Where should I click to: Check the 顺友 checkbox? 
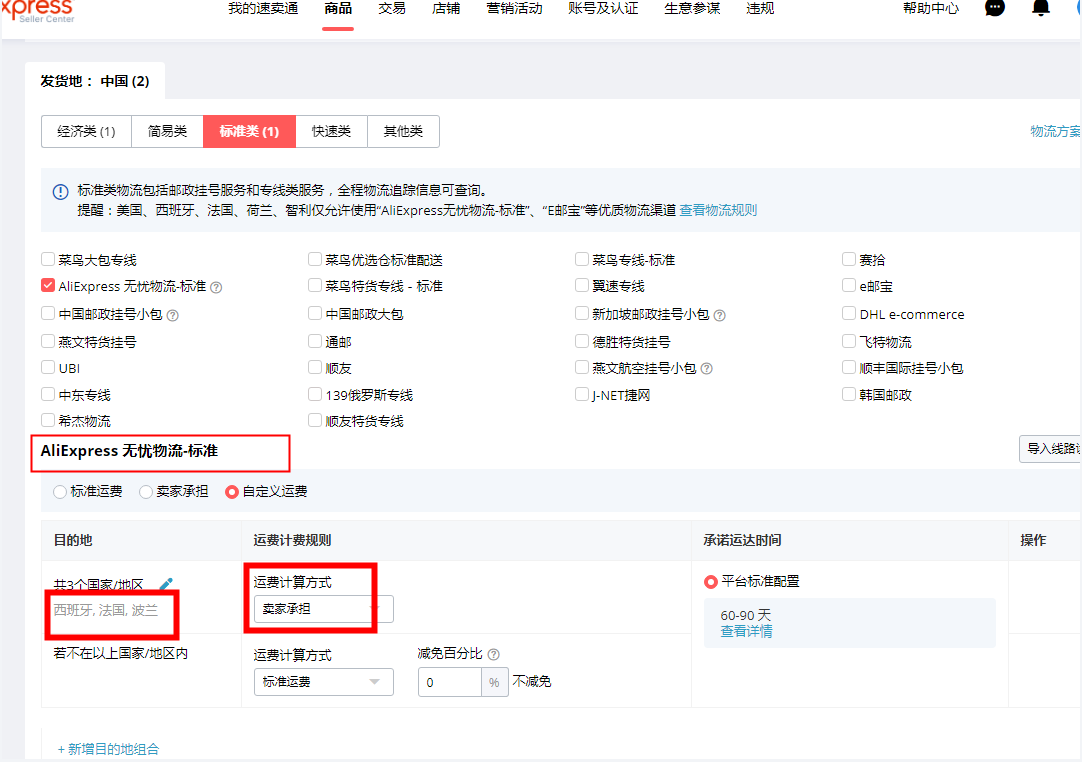315,367
